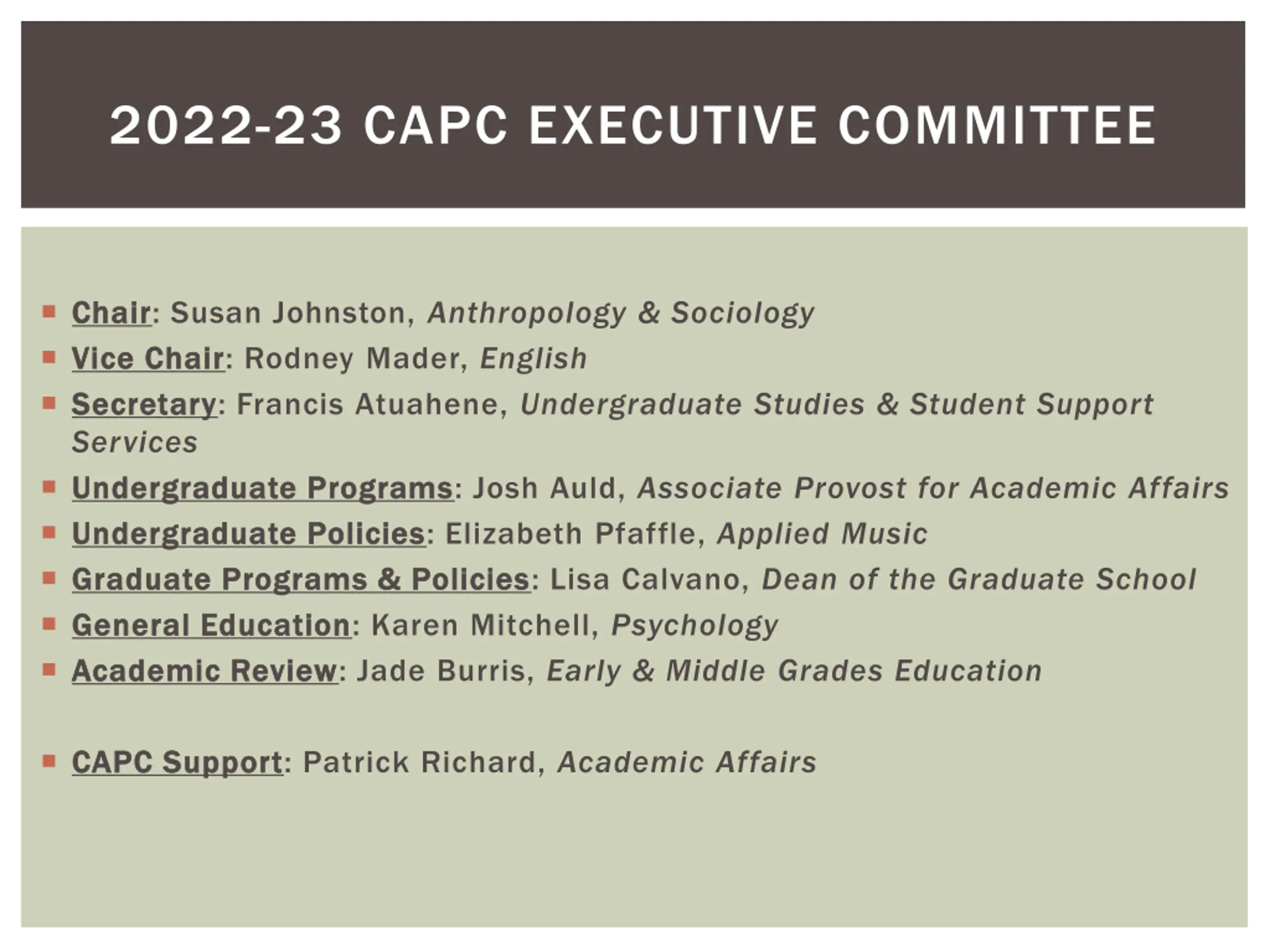This screenshot has width=1270, height=952.
Task: Click the name Patrick Richard
Action: tap(419, 763)
